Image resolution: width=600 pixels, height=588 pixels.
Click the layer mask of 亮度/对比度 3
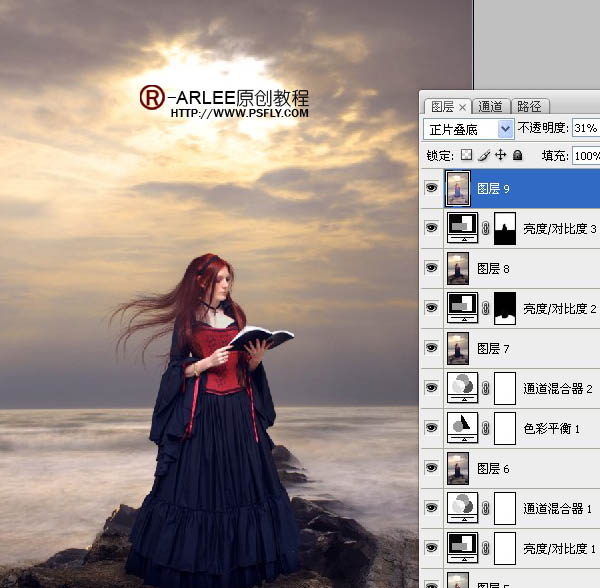point(505,228)
